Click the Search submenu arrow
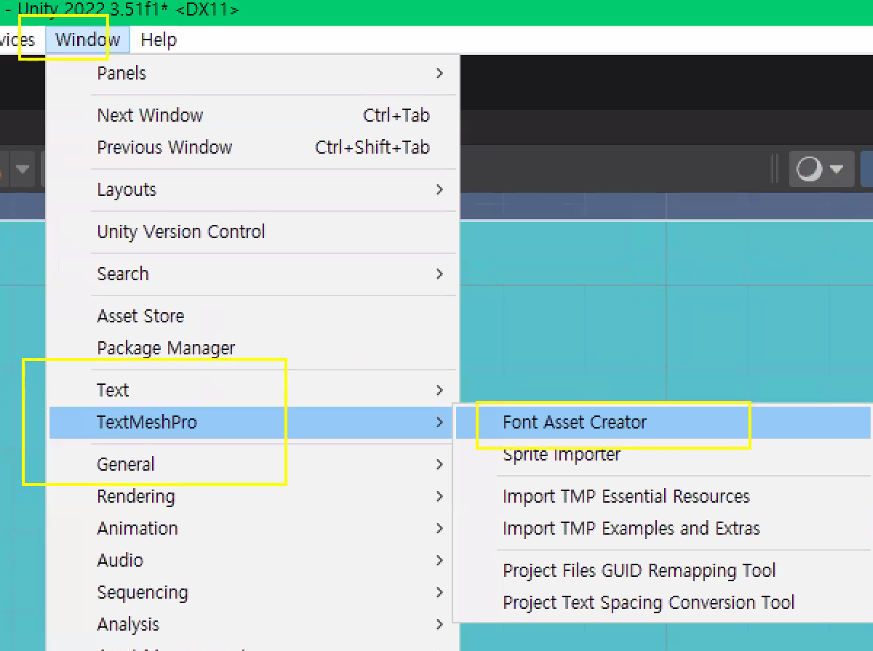This screenshot has width=873, height=651. coord(440,274)
